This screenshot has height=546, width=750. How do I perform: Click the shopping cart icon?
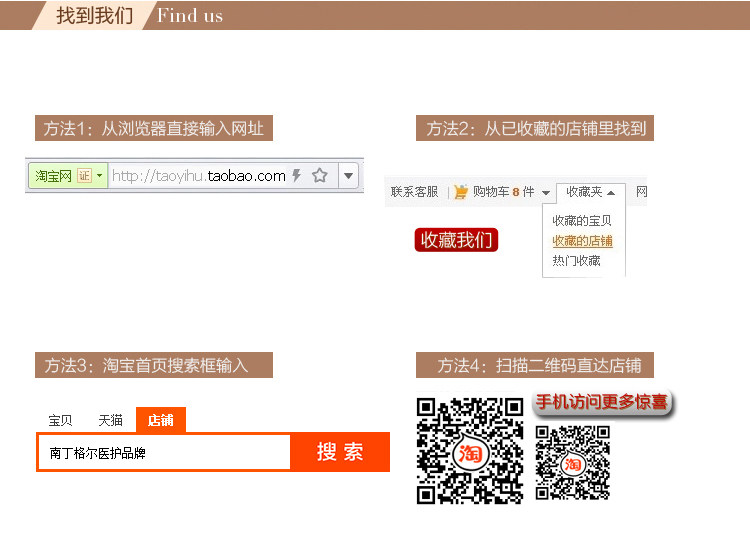pos(461,192)
